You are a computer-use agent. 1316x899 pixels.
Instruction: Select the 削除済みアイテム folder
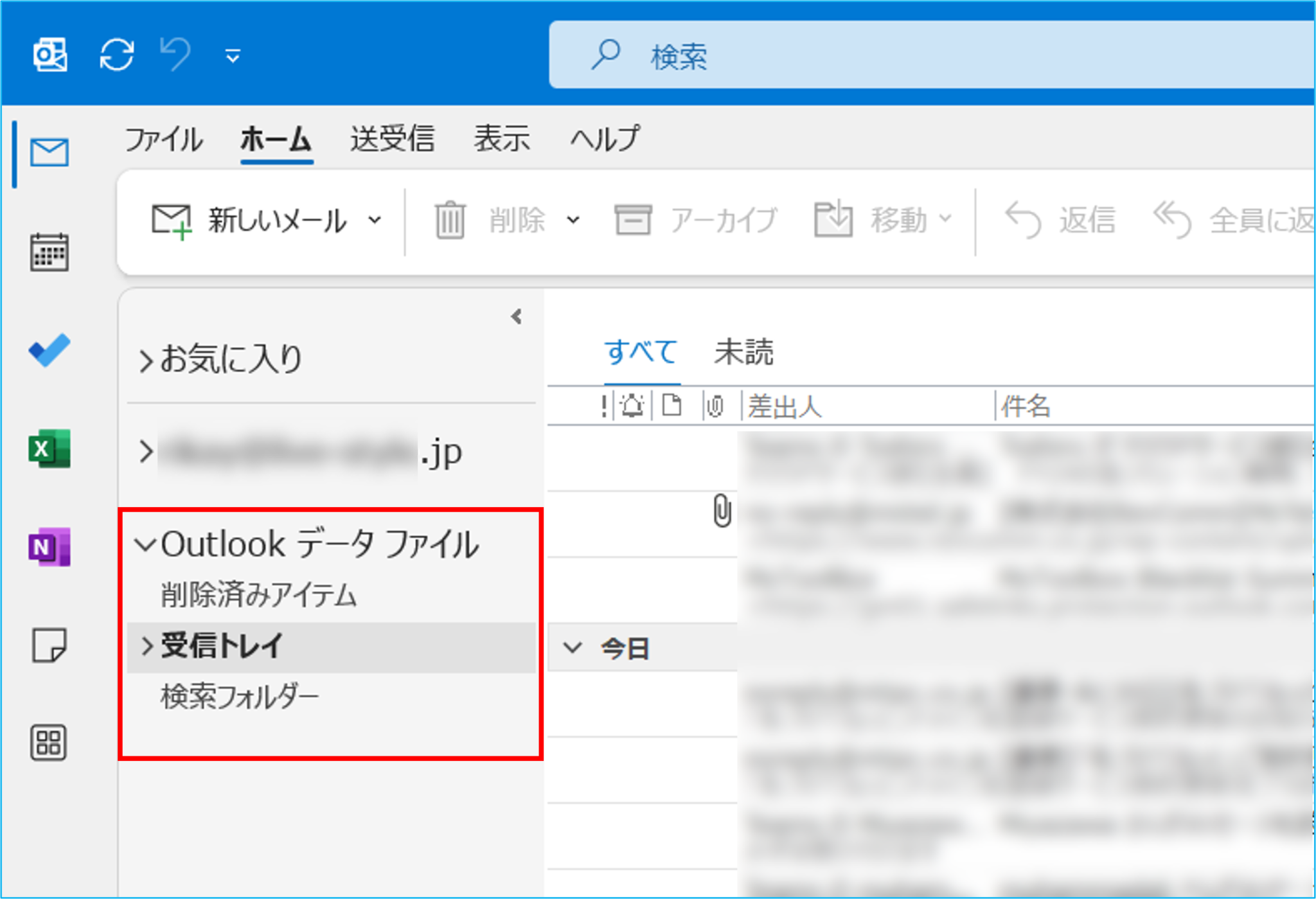point(259,594)
